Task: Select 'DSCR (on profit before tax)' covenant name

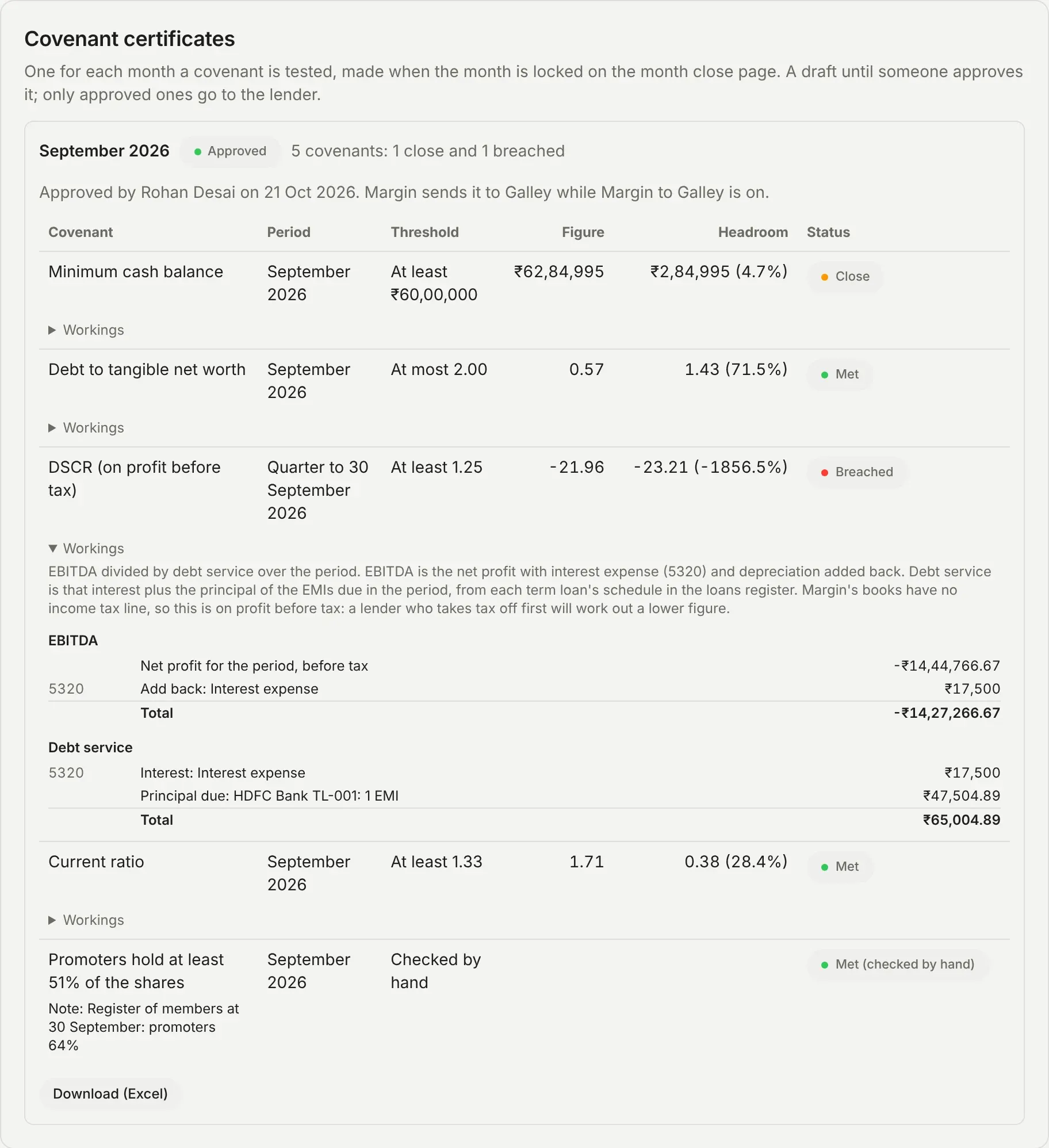Action: [x=135, y=479]
